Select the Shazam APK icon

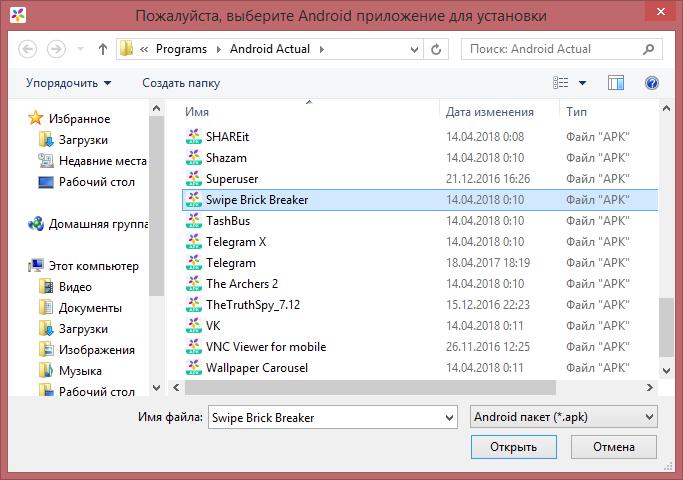[x=194, y=157]
